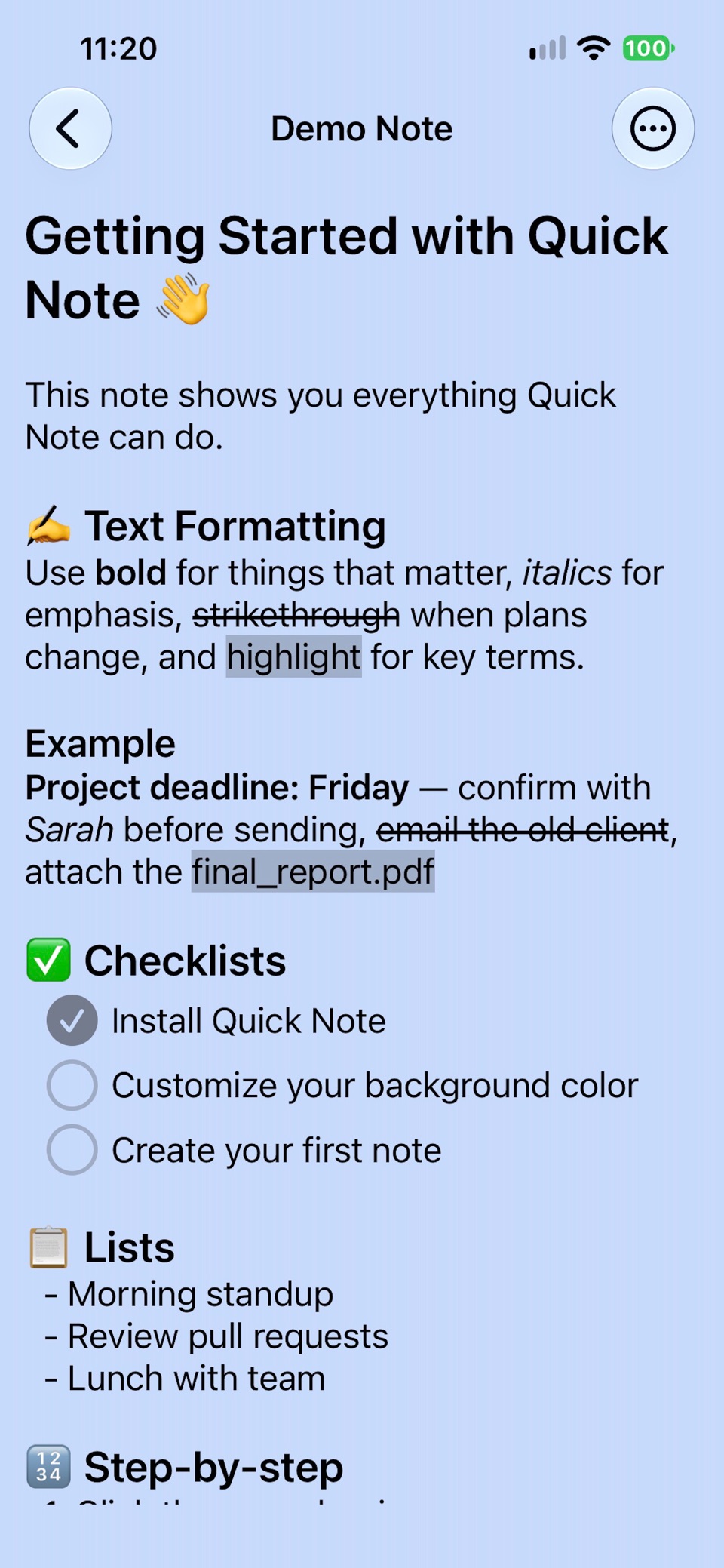
Task: Place cursor in Getting Started with Quick Note heading
Action: pyautogui.click(x=346, y=268)
